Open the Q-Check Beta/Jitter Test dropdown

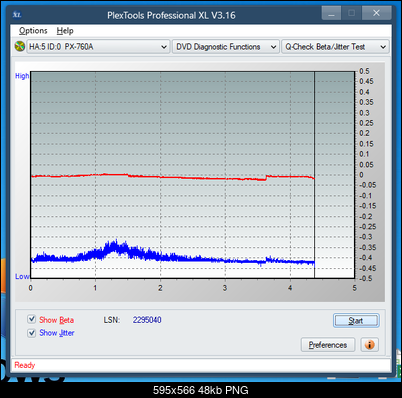tap(335, 47)
